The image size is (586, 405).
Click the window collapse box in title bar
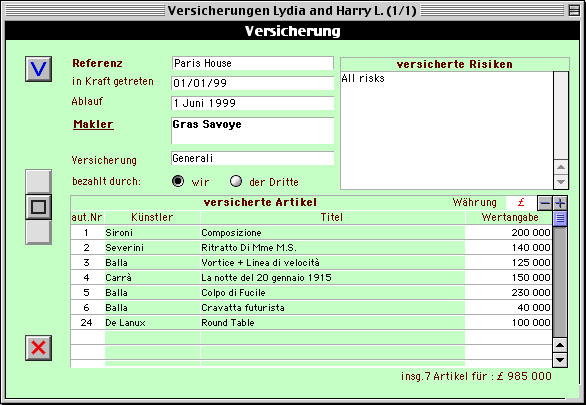pyautogui.click(x=574, y=10)
